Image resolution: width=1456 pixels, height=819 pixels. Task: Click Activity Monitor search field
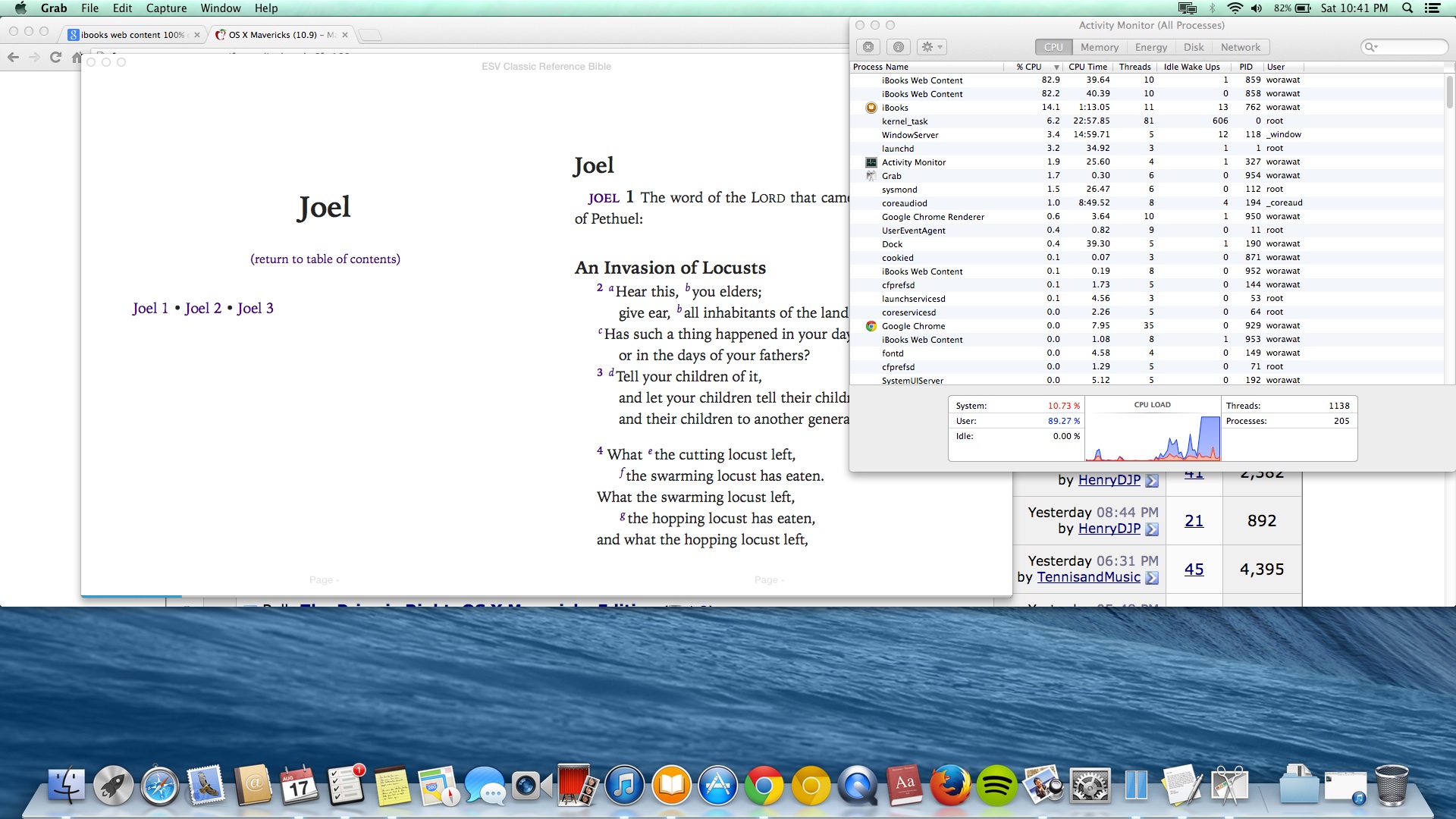[x=1404, y=47]
